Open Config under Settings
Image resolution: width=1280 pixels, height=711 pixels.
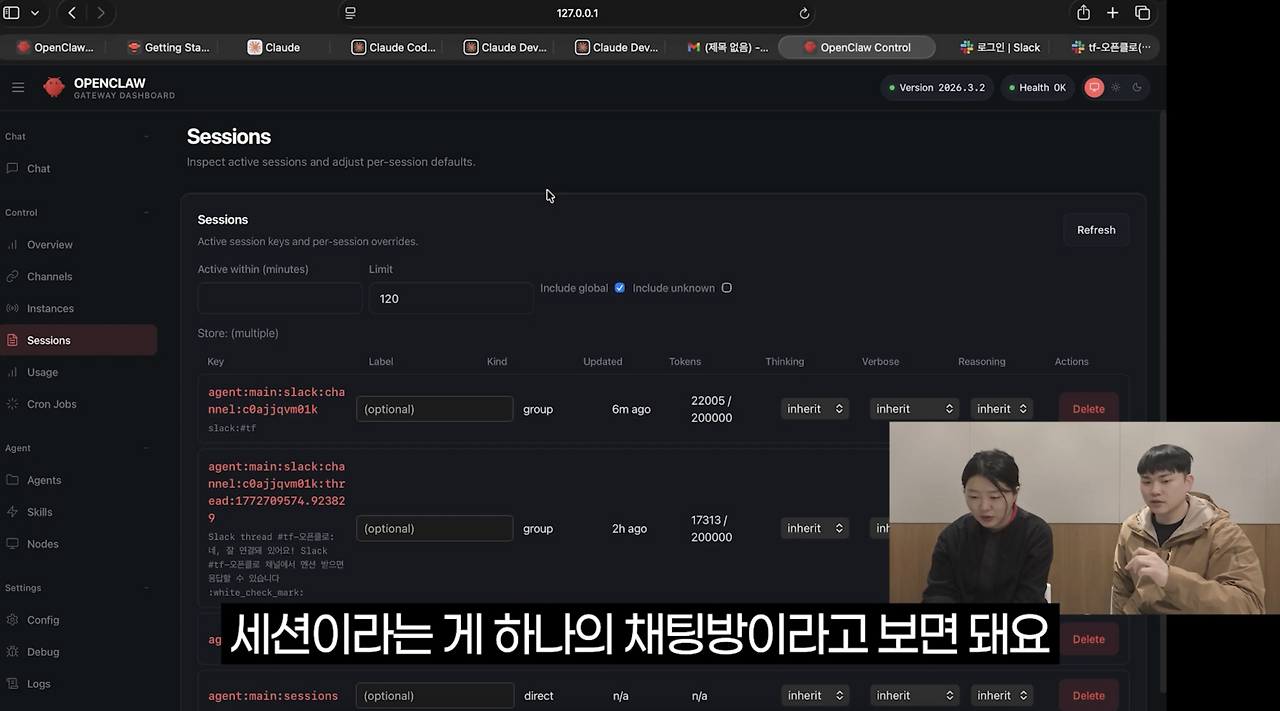click(44, 619)
